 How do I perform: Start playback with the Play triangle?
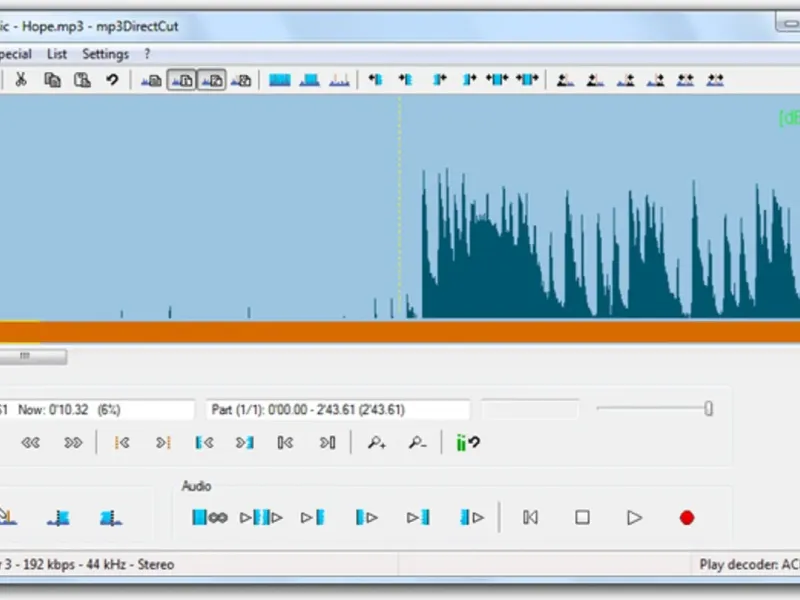(634, 517)
